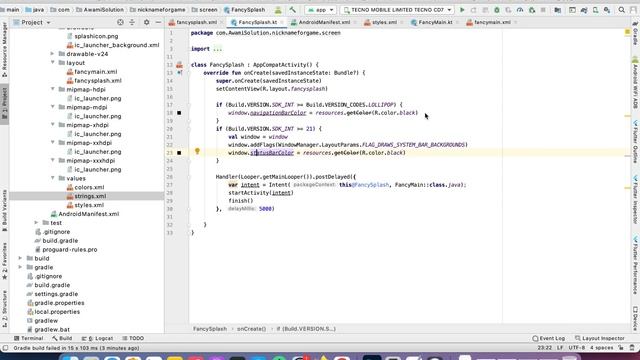Open Project panel settings gear

pyautogui.click(x=147, y=22)
